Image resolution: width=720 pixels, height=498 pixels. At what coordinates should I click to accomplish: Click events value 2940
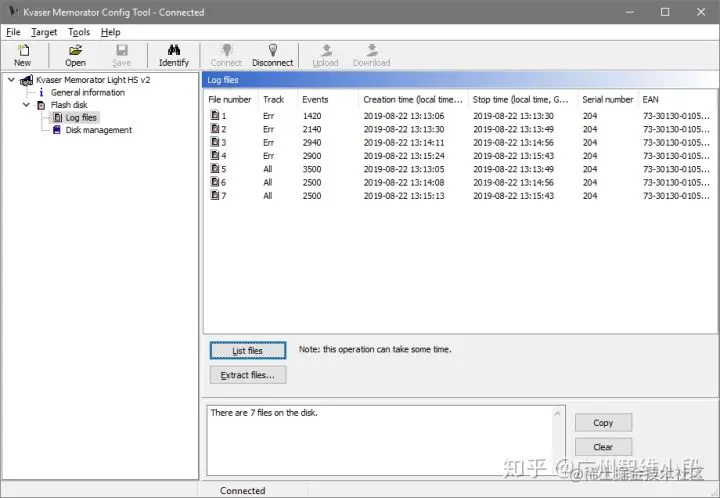312,142
